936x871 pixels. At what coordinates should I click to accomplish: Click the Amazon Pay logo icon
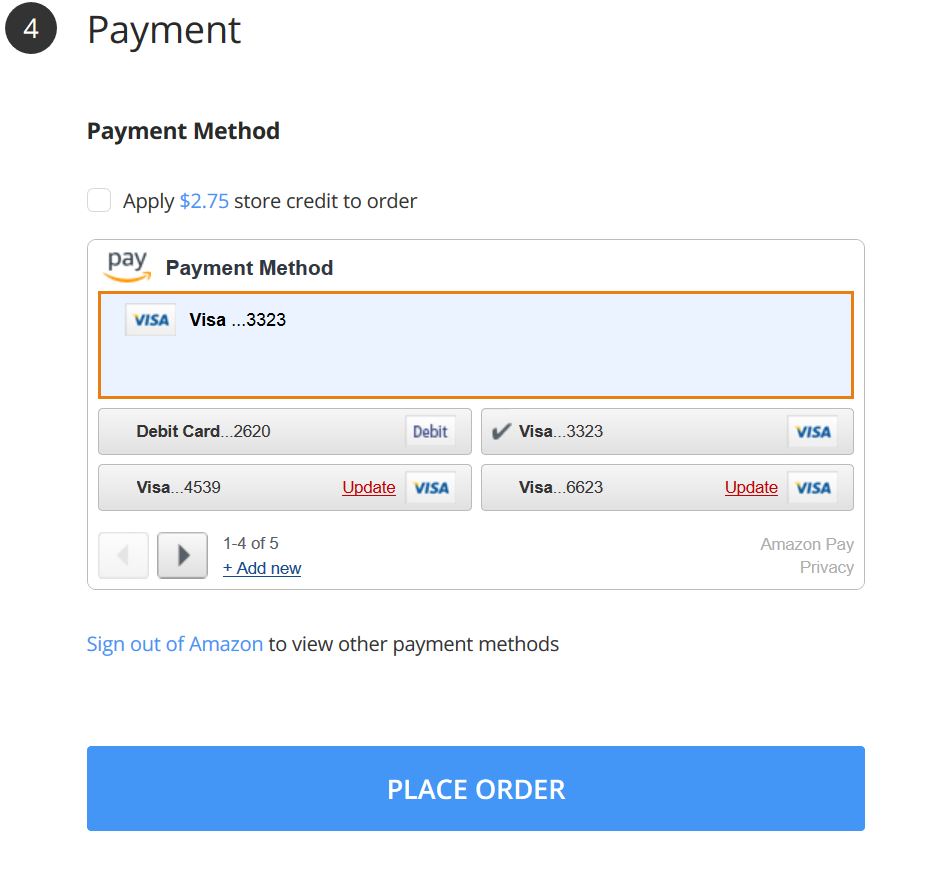click(x=127, y=266)
